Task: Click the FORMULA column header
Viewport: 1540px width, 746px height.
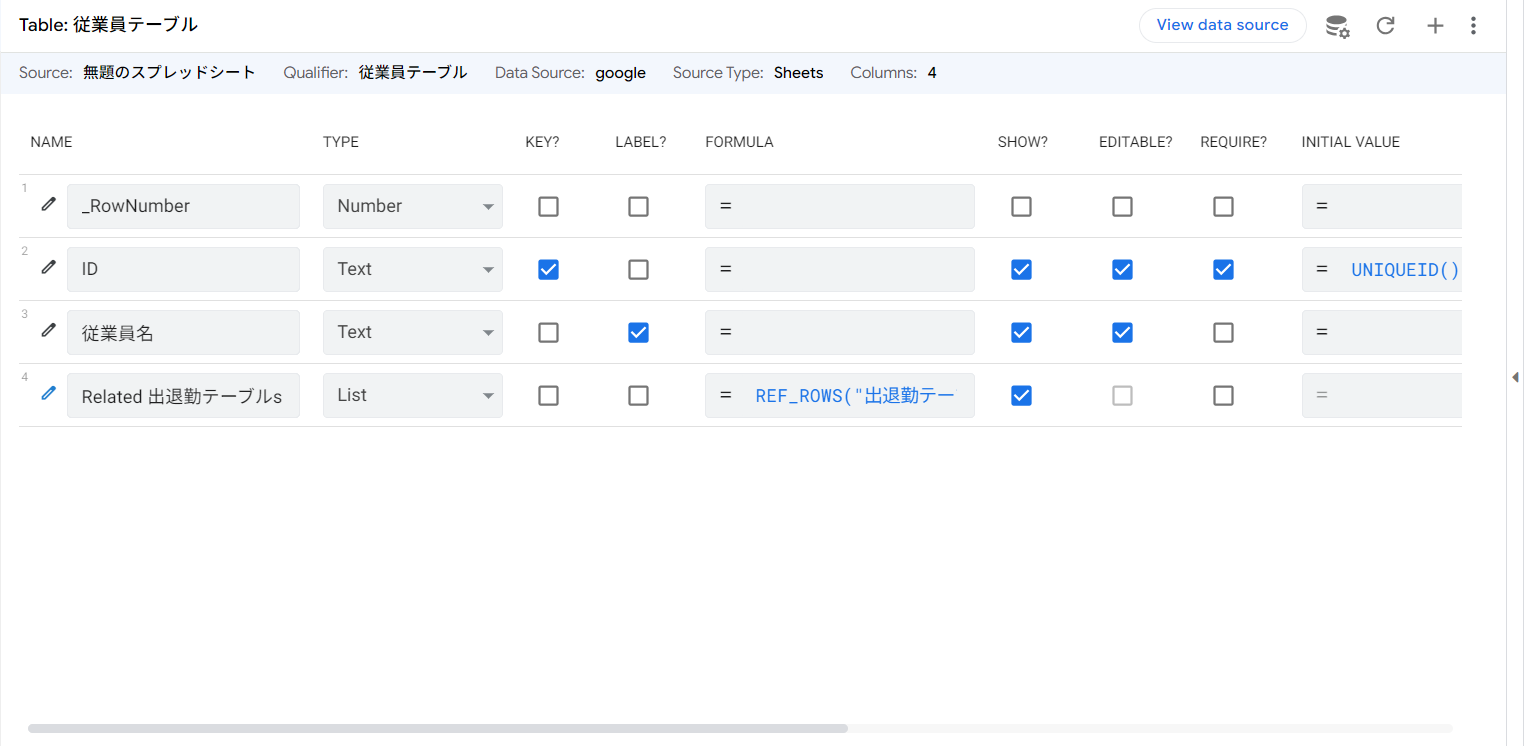Action: tap(739, 142)
